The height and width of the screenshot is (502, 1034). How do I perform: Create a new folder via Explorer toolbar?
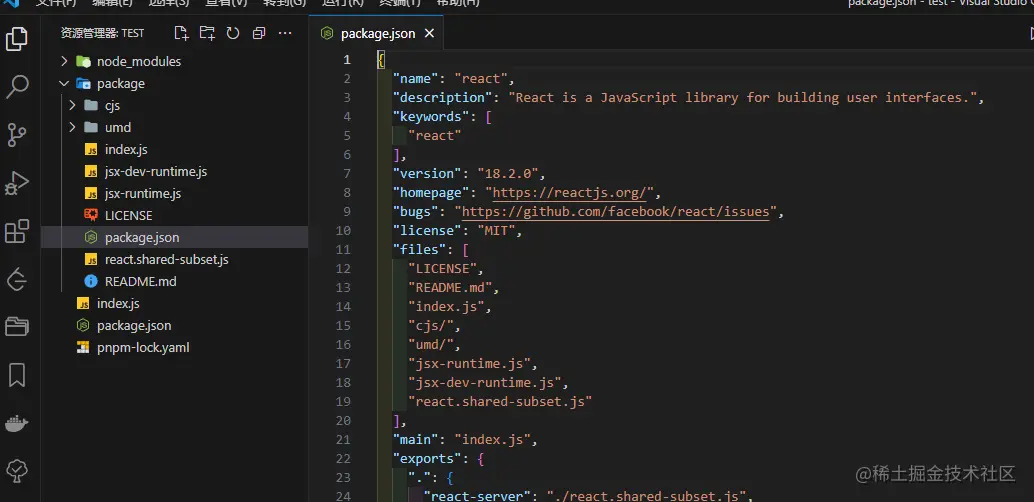(x=207, y=33)
